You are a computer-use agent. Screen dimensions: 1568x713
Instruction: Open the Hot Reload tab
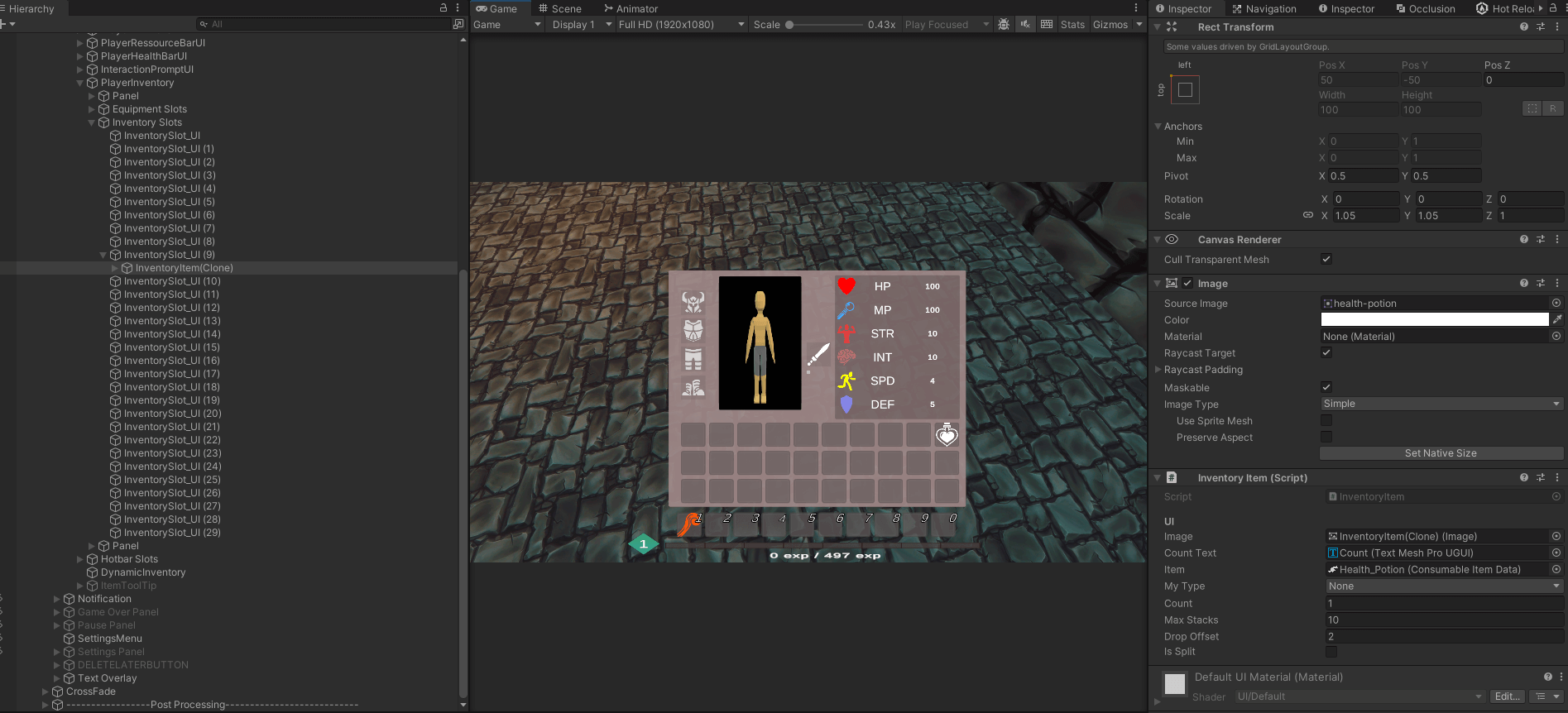pyautogui.click(x=1505, y=8)
